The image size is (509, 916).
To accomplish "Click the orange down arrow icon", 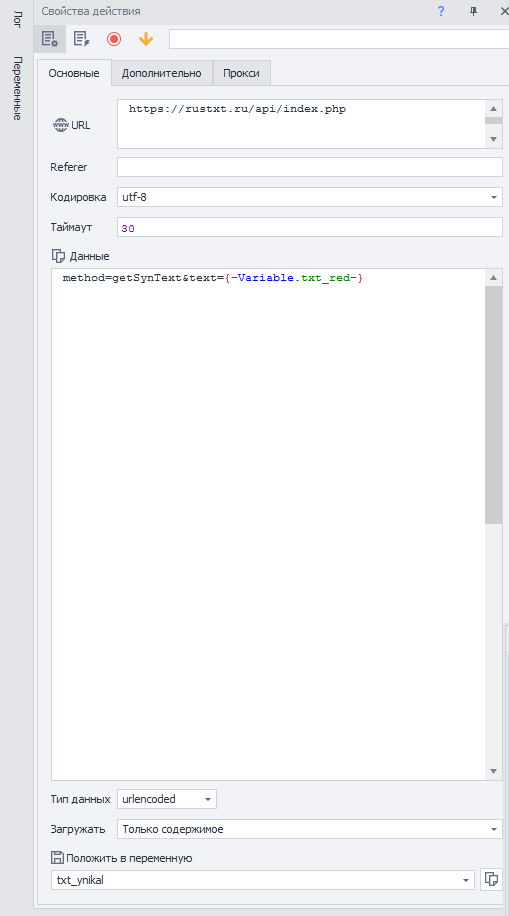I will [x=146, y=39].
